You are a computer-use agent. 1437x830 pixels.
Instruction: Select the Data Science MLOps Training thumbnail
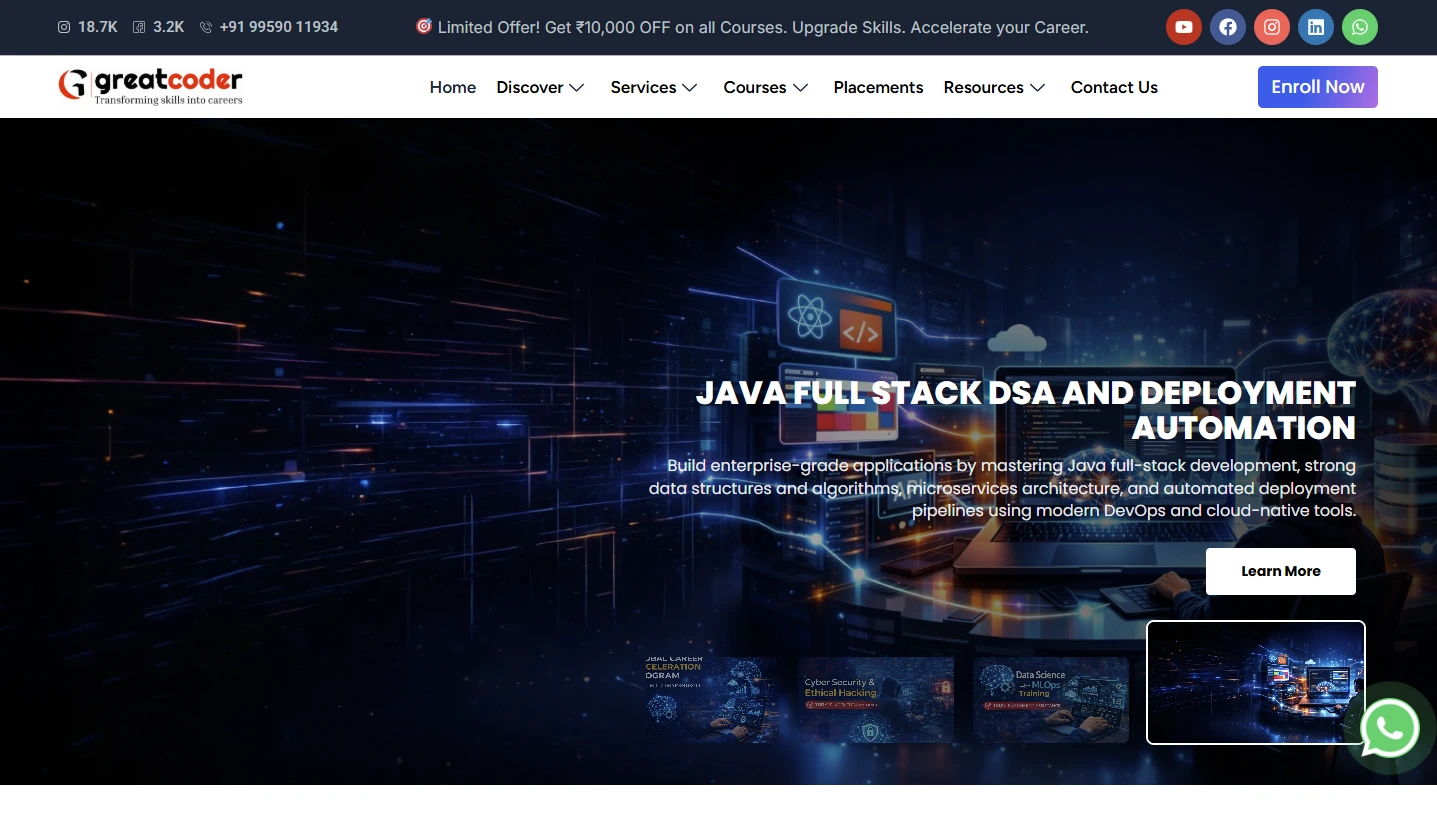tap(1050, 699)
